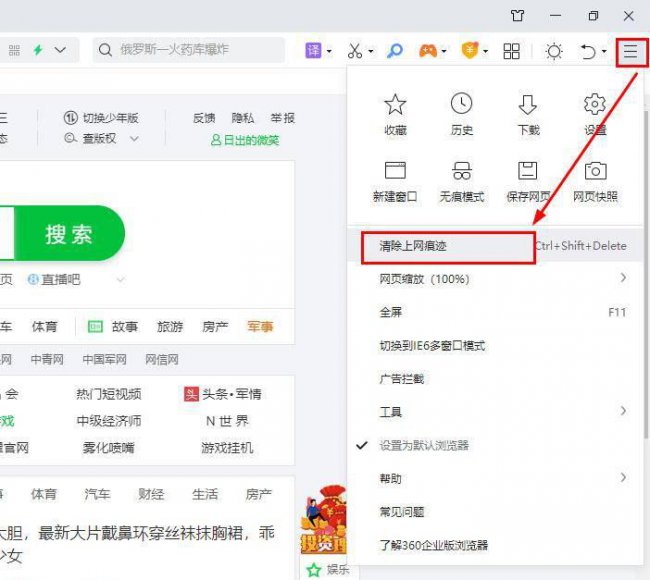The image size is (650, 580).
Task: Expand 网页缩放 (100%) submenu
Action: click(x=495, y=279)
